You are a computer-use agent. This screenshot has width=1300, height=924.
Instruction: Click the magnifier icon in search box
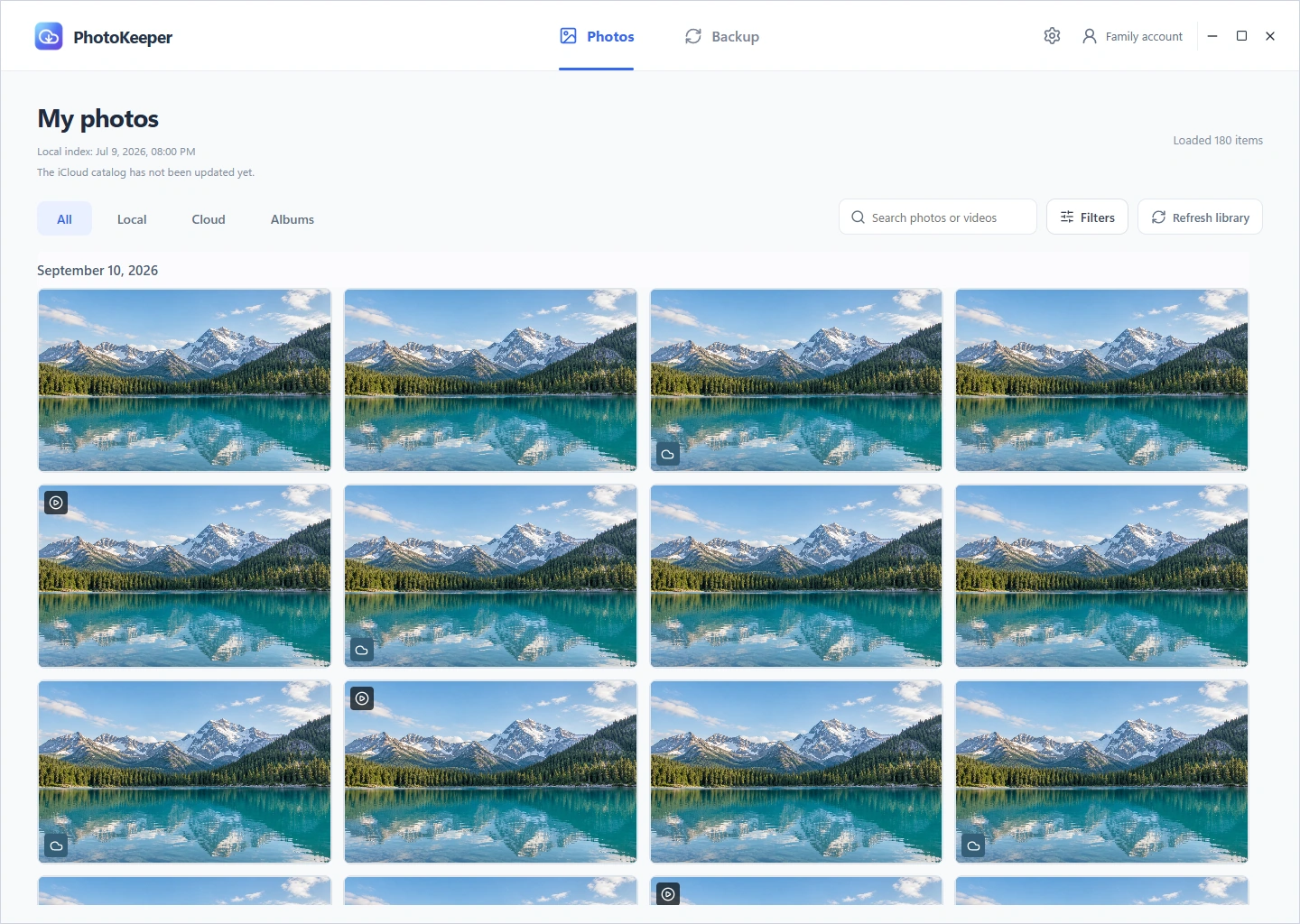click(858, 217)
